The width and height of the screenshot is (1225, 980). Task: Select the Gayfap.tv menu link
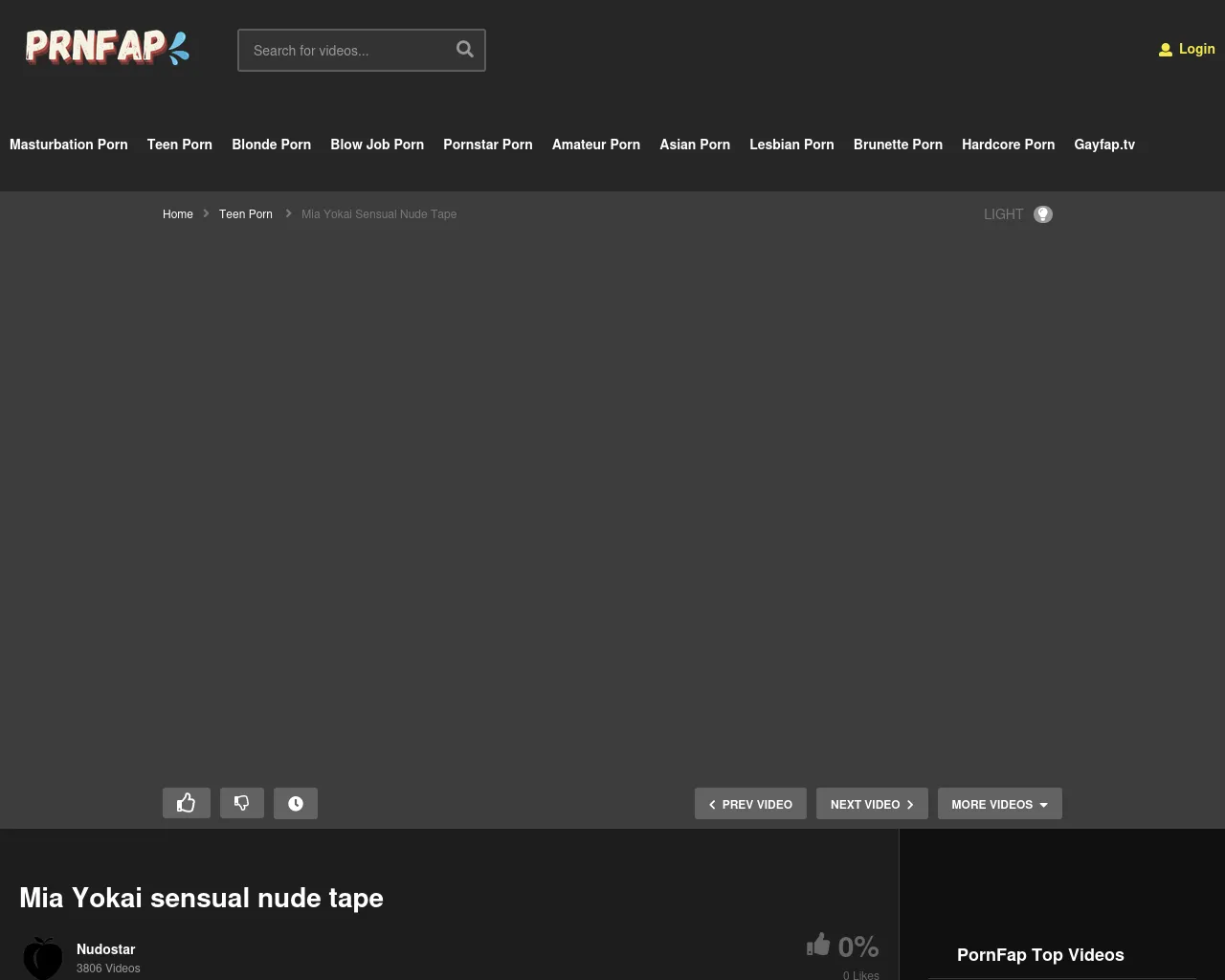coord(1103,145)
